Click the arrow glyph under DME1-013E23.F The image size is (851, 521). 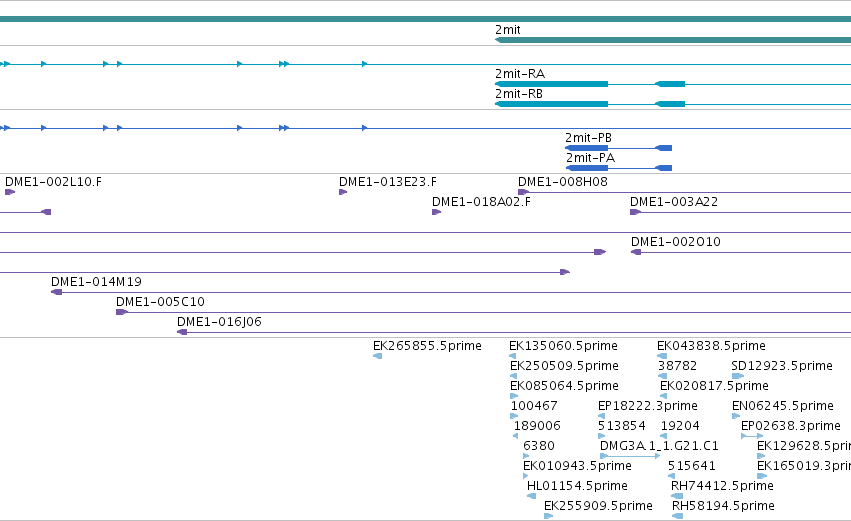[x=343, y=192]
